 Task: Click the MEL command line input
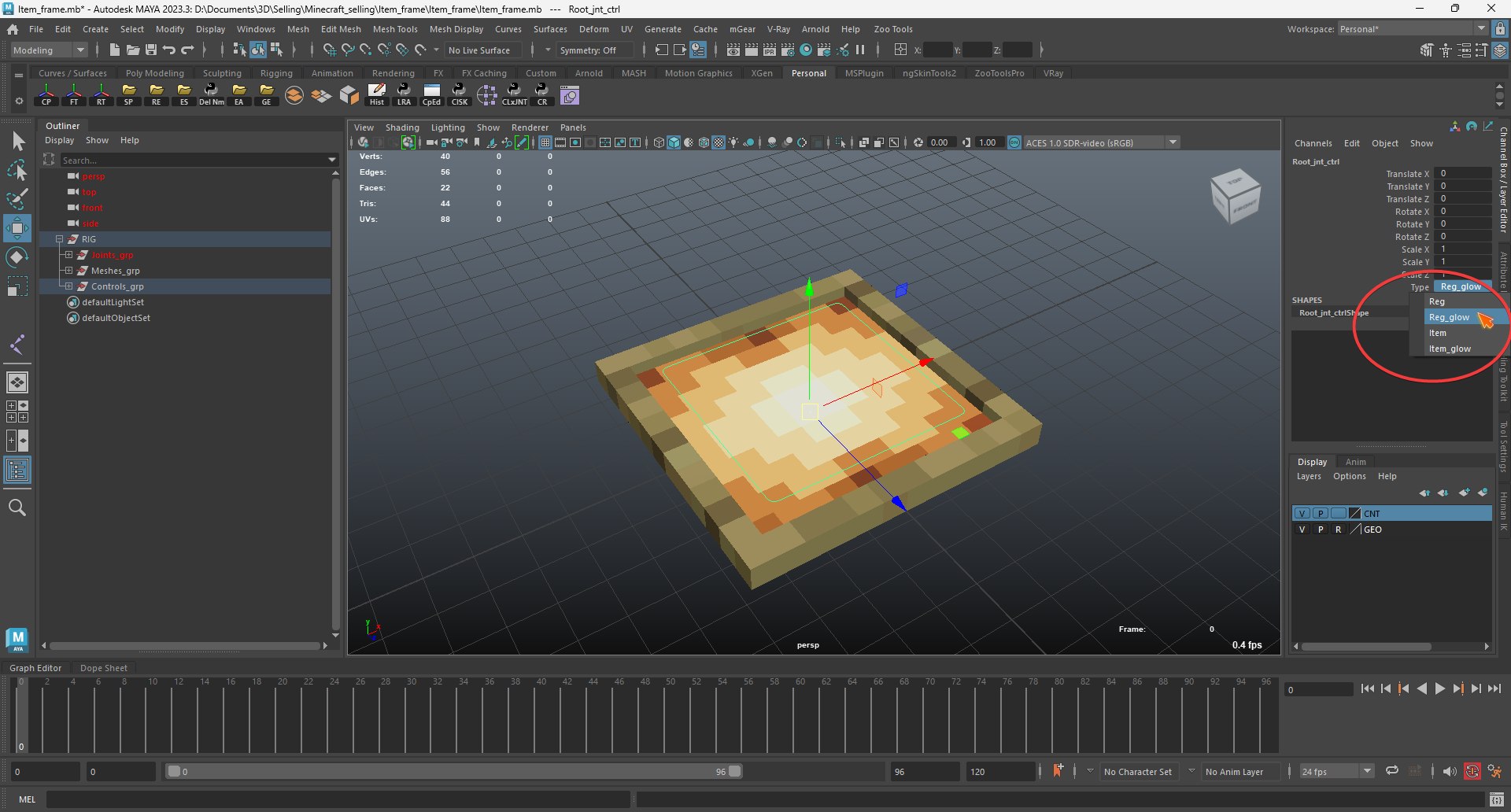[338, 799]
